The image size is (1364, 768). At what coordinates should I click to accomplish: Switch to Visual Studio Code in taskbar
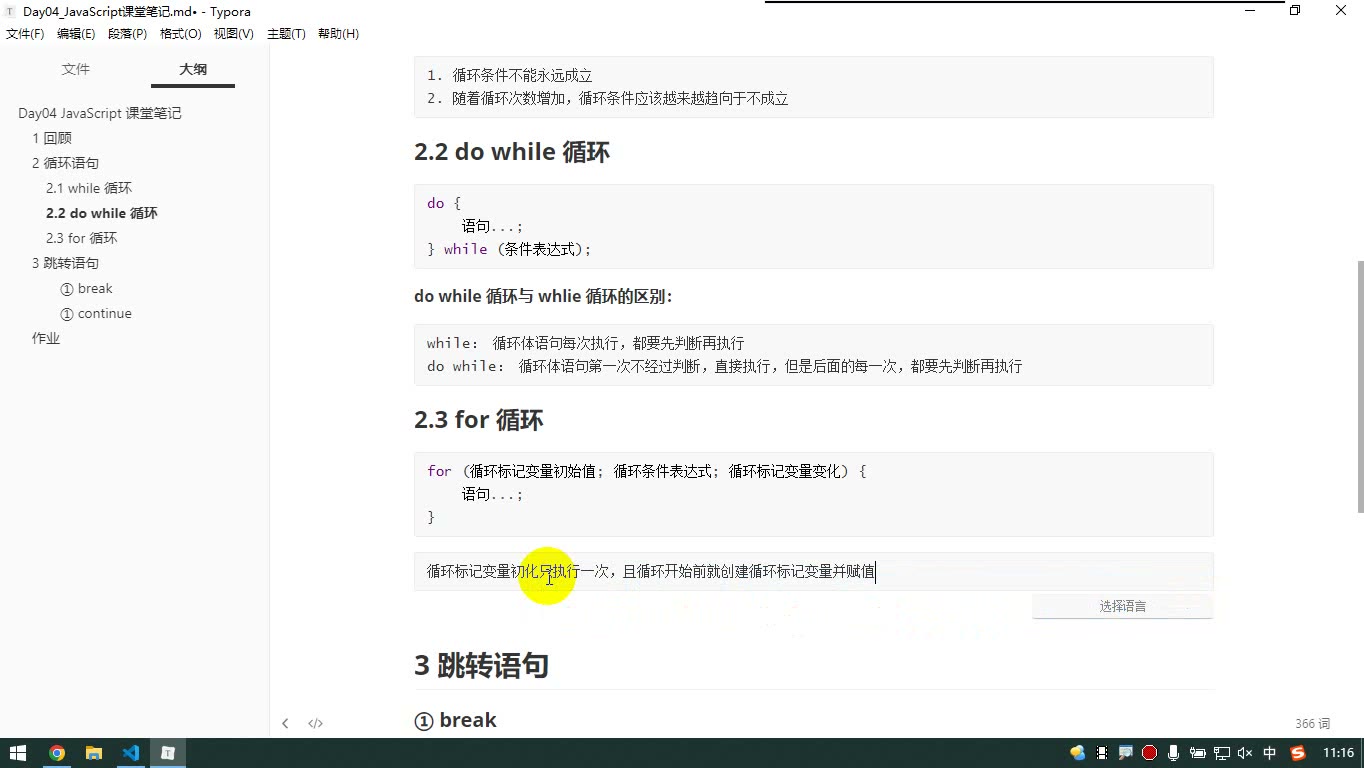(131, 753)
